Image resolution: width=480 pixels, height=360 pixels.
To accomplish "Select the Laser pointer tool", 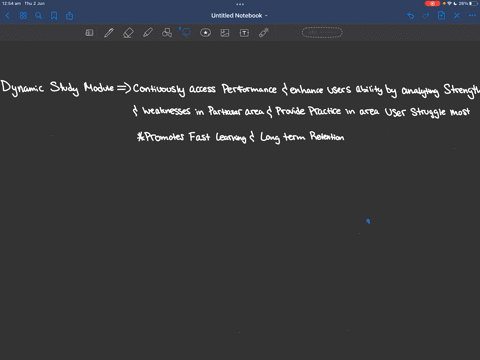I will point(264,33).
